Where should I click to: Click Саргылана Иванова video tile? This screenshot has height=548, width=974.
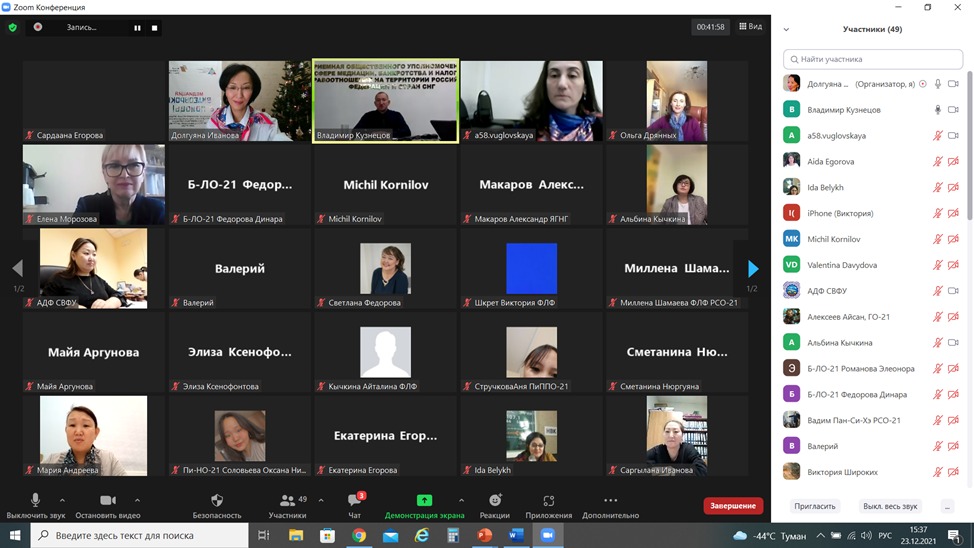[x=676, y=436]
